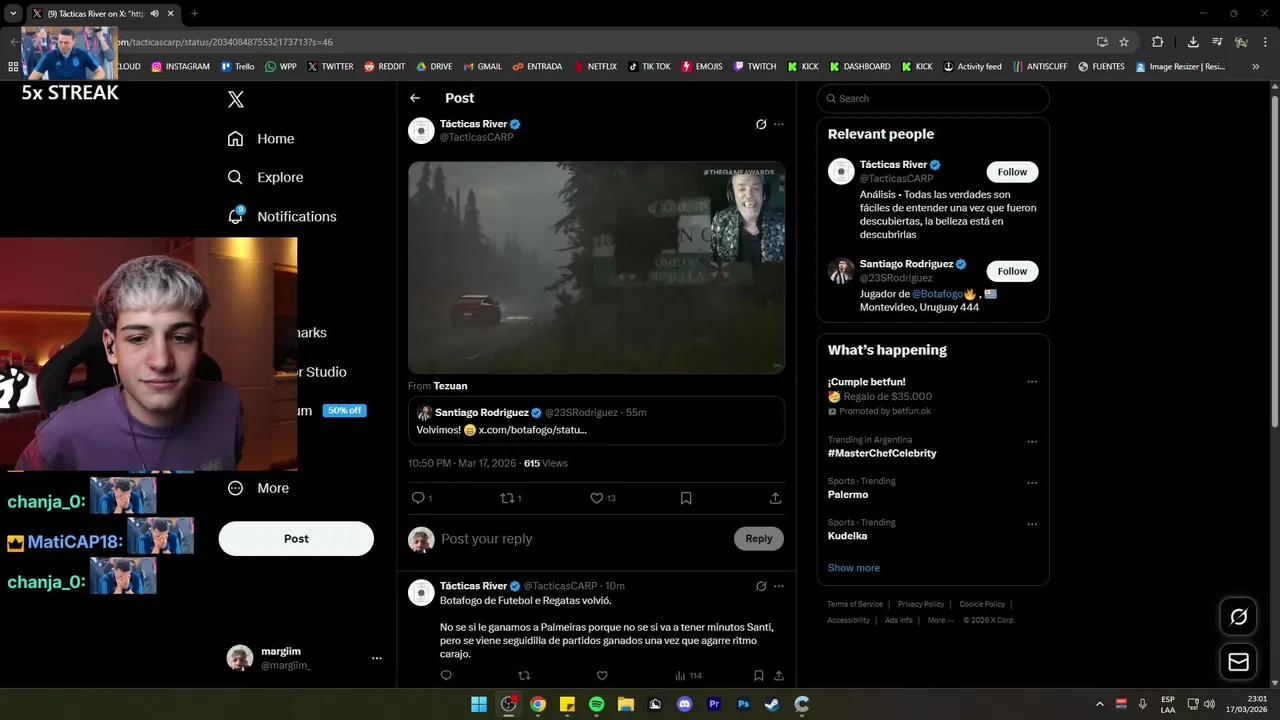The height and width of the screenshot is (720, 1280).
Task: Open Steam from the taskbar
Action: (x=772, y=704)
